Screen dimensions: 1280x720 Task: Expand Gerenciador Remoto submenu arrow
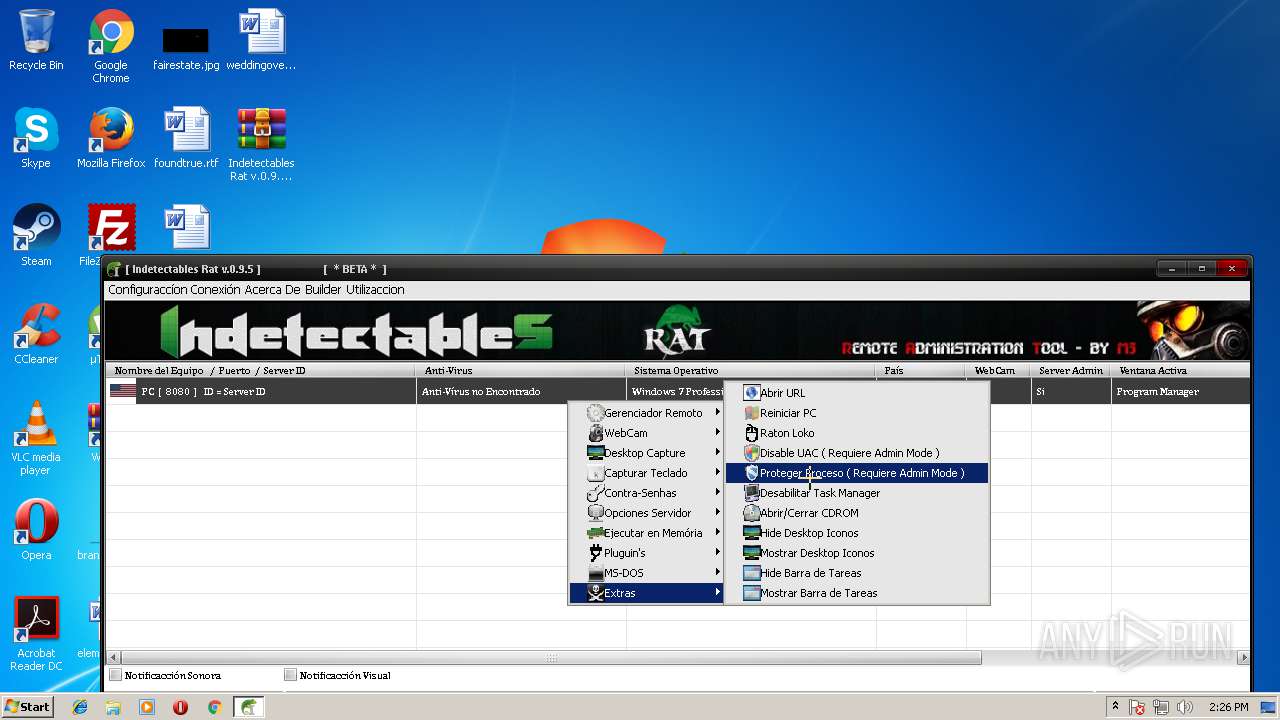pos(717,413)
